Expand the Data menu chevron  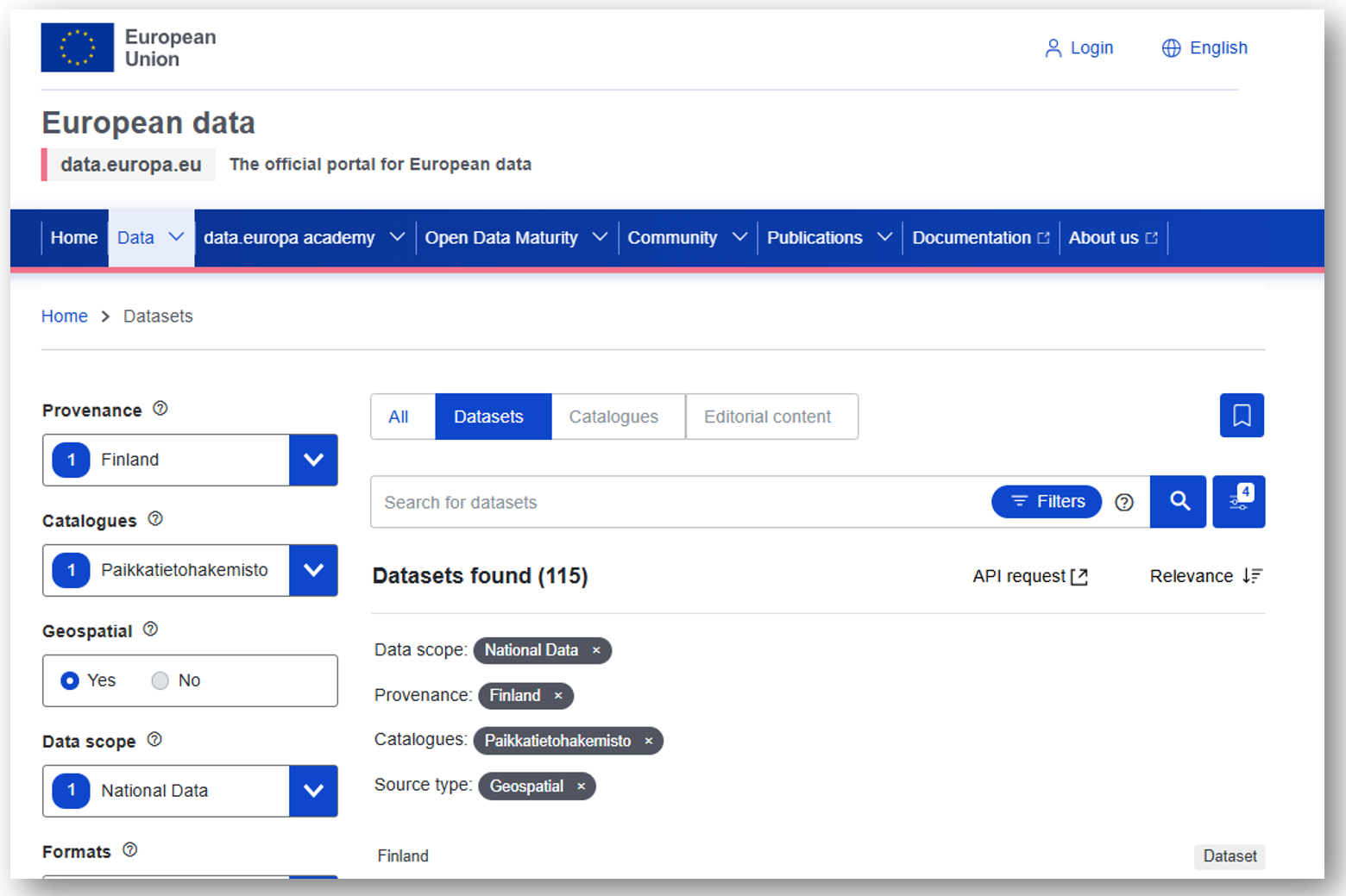[176, 237]
